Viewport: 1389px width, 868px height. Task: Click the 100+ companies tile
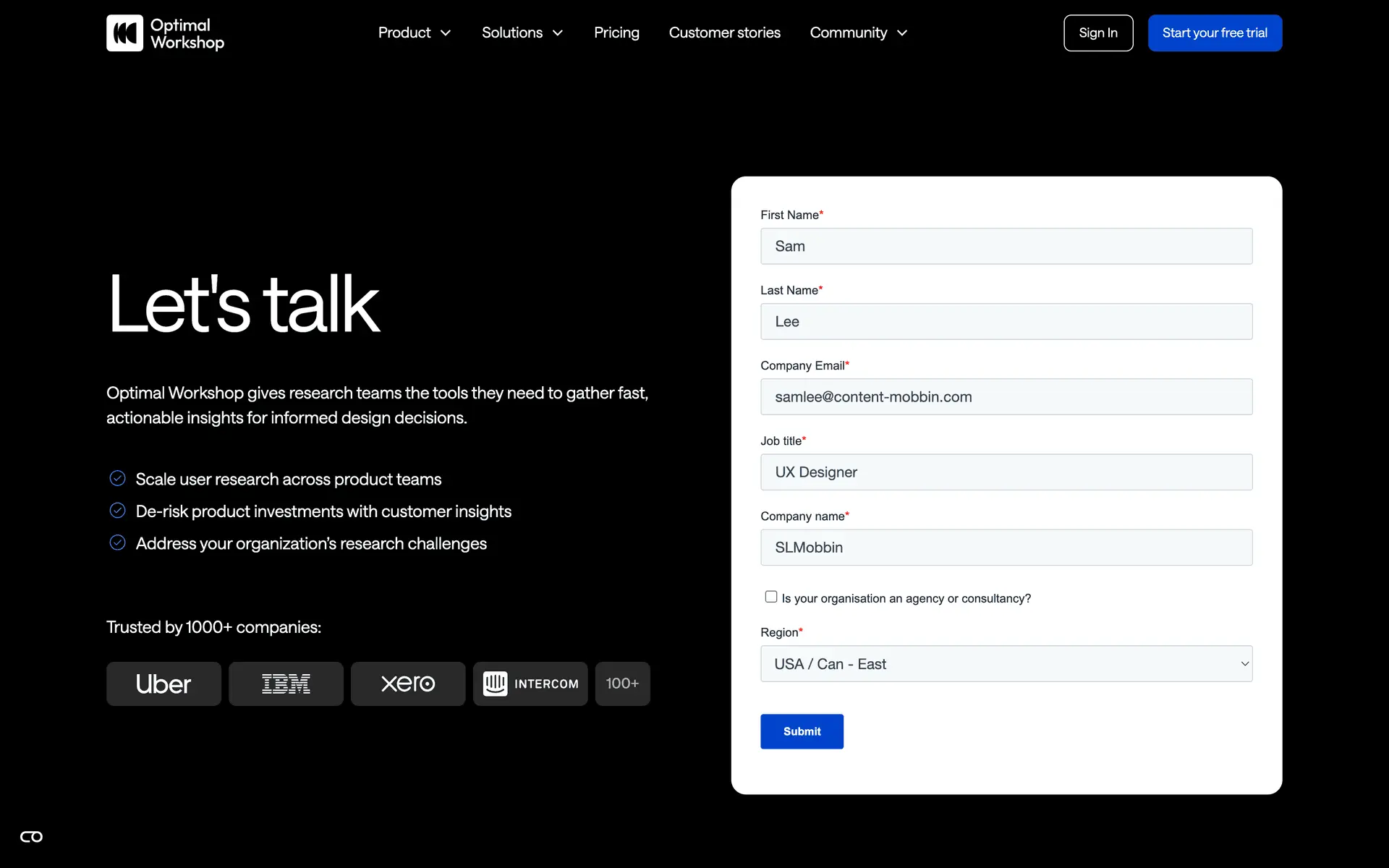point(622,684)
